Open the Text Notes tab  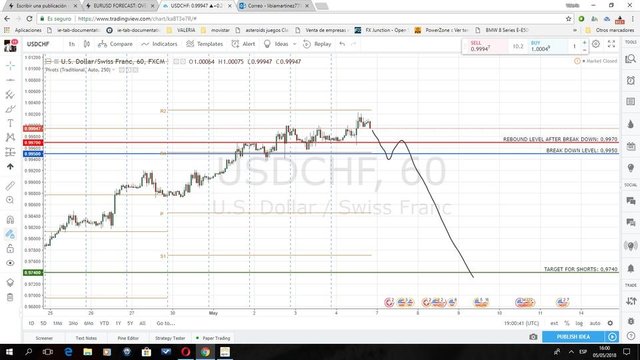coord(86,338)
